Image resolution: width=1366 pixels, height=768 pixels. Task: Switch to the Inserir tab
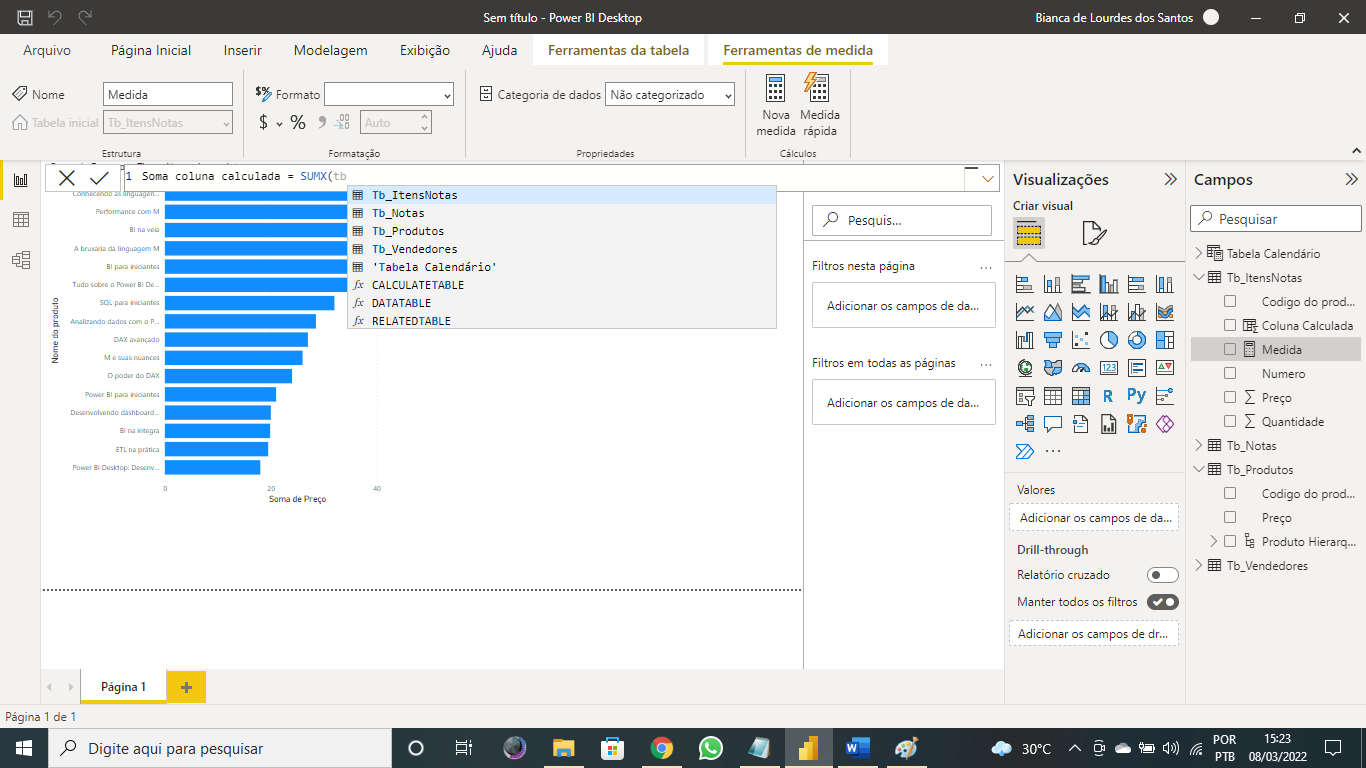243,50
